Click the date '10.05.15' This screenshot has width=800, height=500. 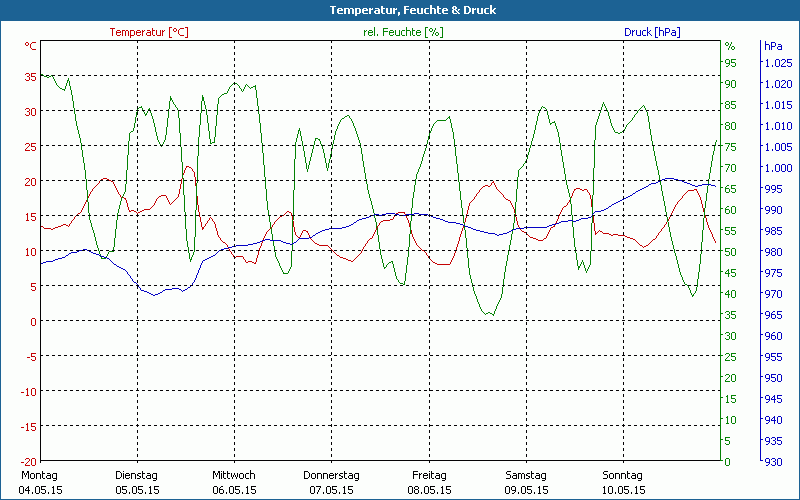point(623,490)
